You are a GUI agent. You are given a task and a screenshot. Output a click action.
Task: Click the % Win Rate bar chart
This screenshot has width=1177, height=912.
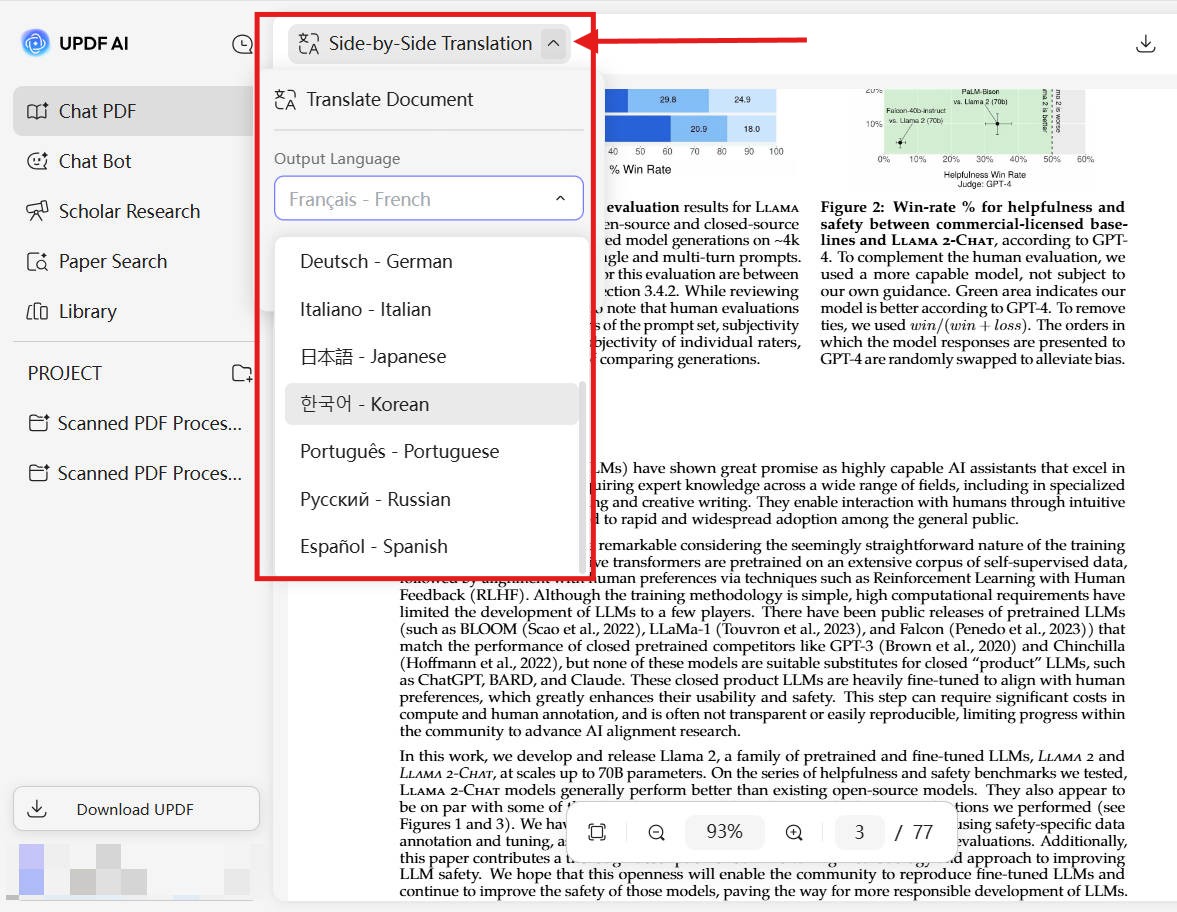point(694,134)
